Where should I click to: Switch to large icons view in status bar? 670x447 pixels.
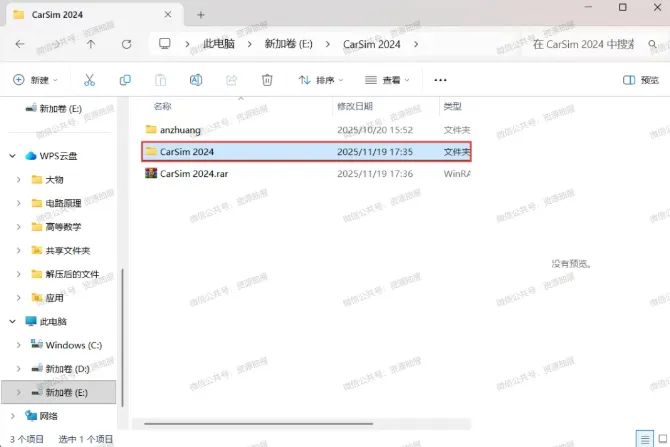(x=663, y=439)
